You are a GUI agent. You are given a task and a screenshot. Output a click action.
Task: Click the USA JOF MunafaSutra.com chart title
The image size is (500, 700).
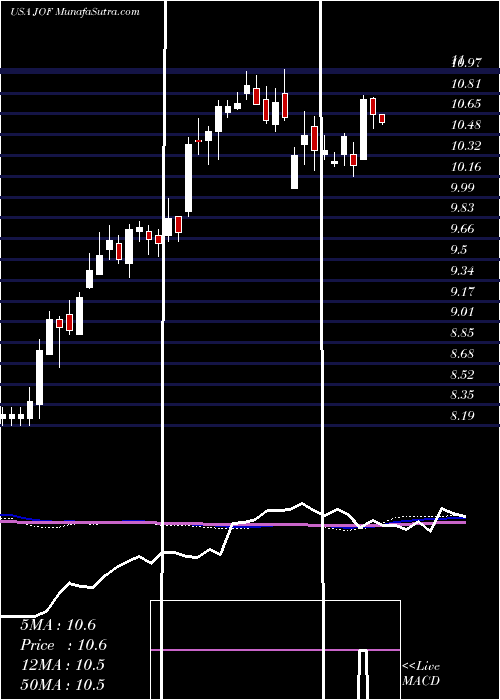[x=75, y=12]
